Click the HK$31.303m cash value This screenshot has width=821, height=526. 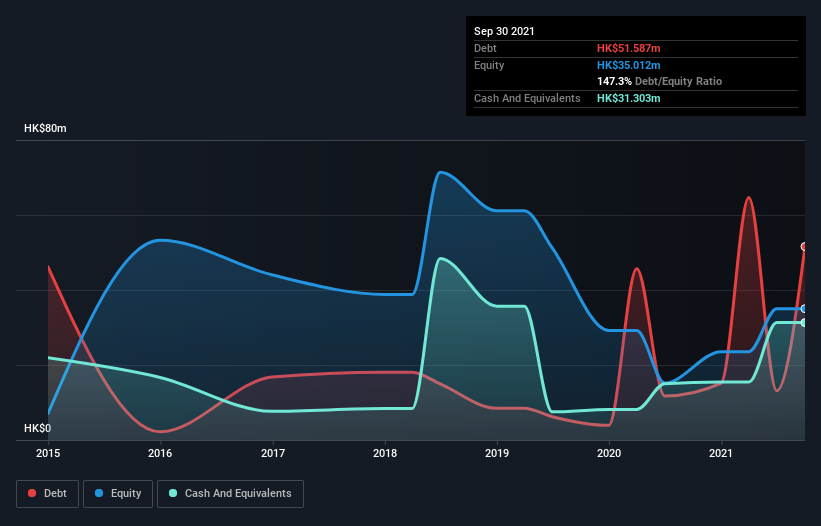point(628,98)
